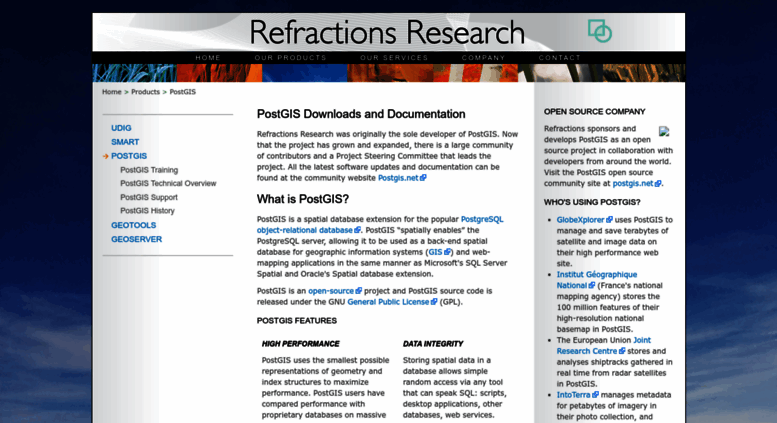Open PostGIS Support page
777x423 pixels.
tap(149, 197)
